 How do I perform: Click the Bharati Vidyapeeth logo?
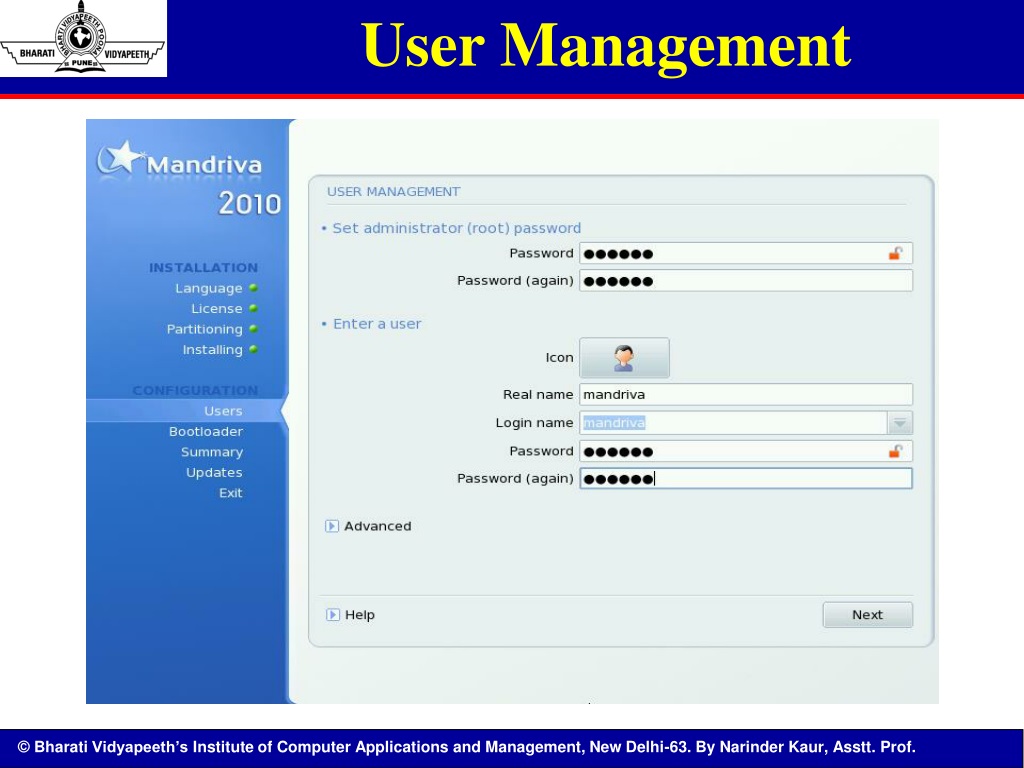coord(83,38)
